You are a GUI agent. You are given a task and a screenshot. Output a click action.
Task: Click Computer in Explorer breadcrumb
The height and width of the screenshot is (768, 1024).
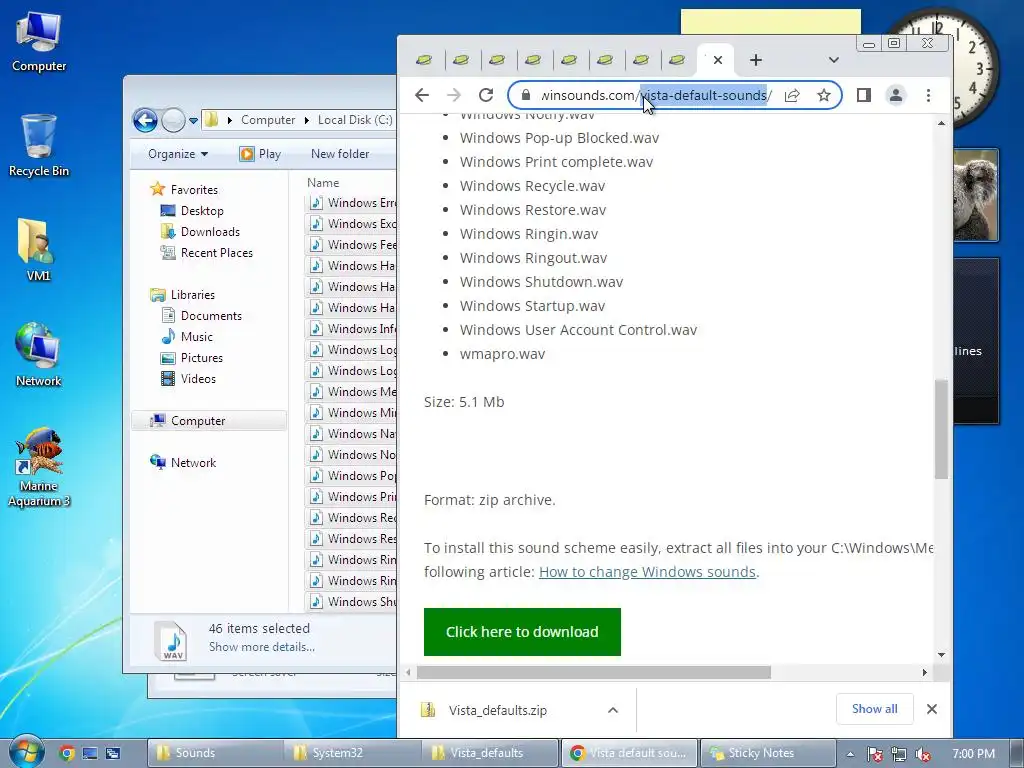pyautogui.click(x=268, y=120)
